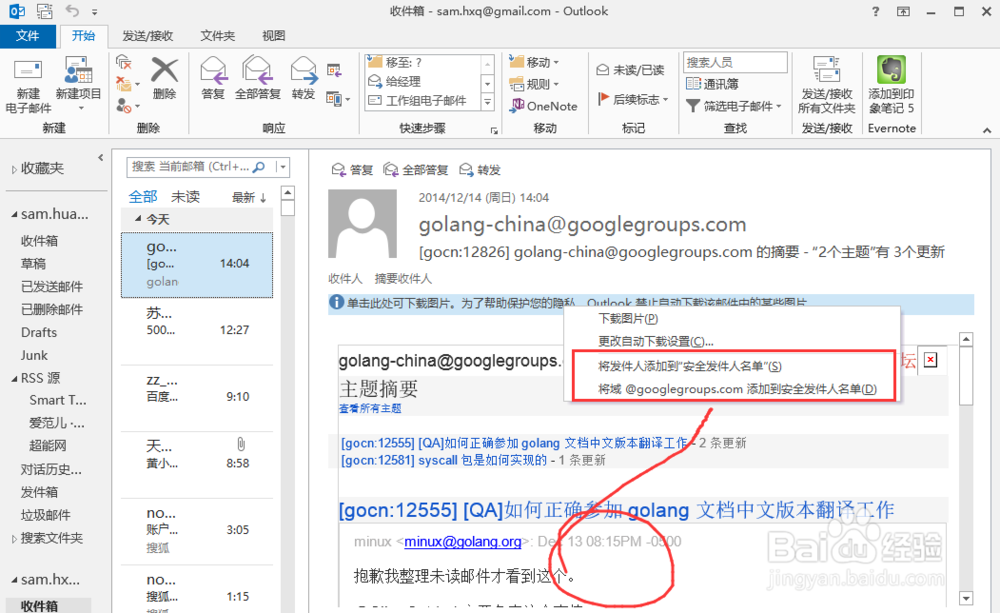
Task: Open 后续标志 follow-up flag menu
Action: point(633,99)
